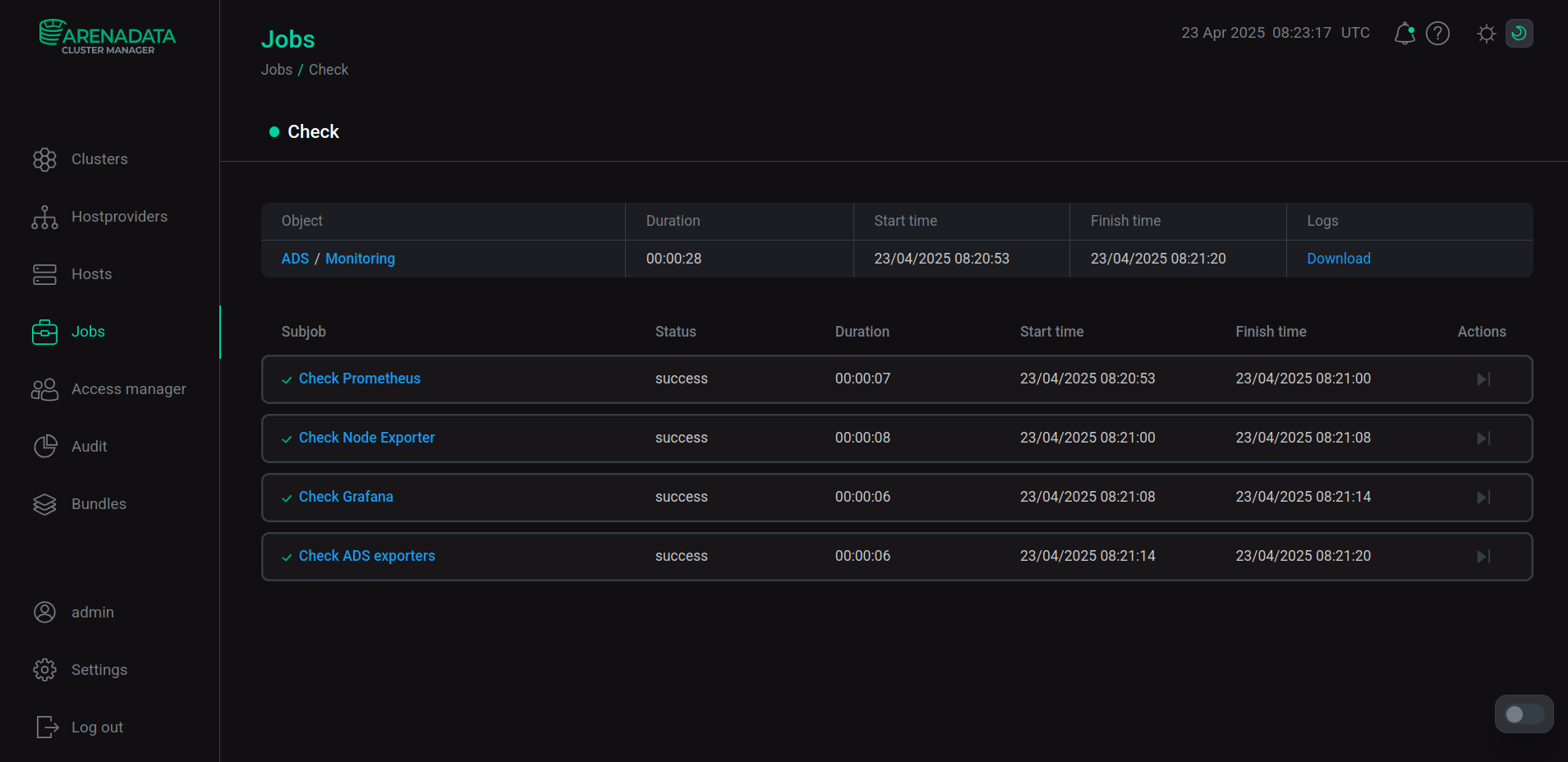Viewport: 1568px width, 762px height.
Task: Select Bundles in the sidebar menu
Action: tap(99, 504)
